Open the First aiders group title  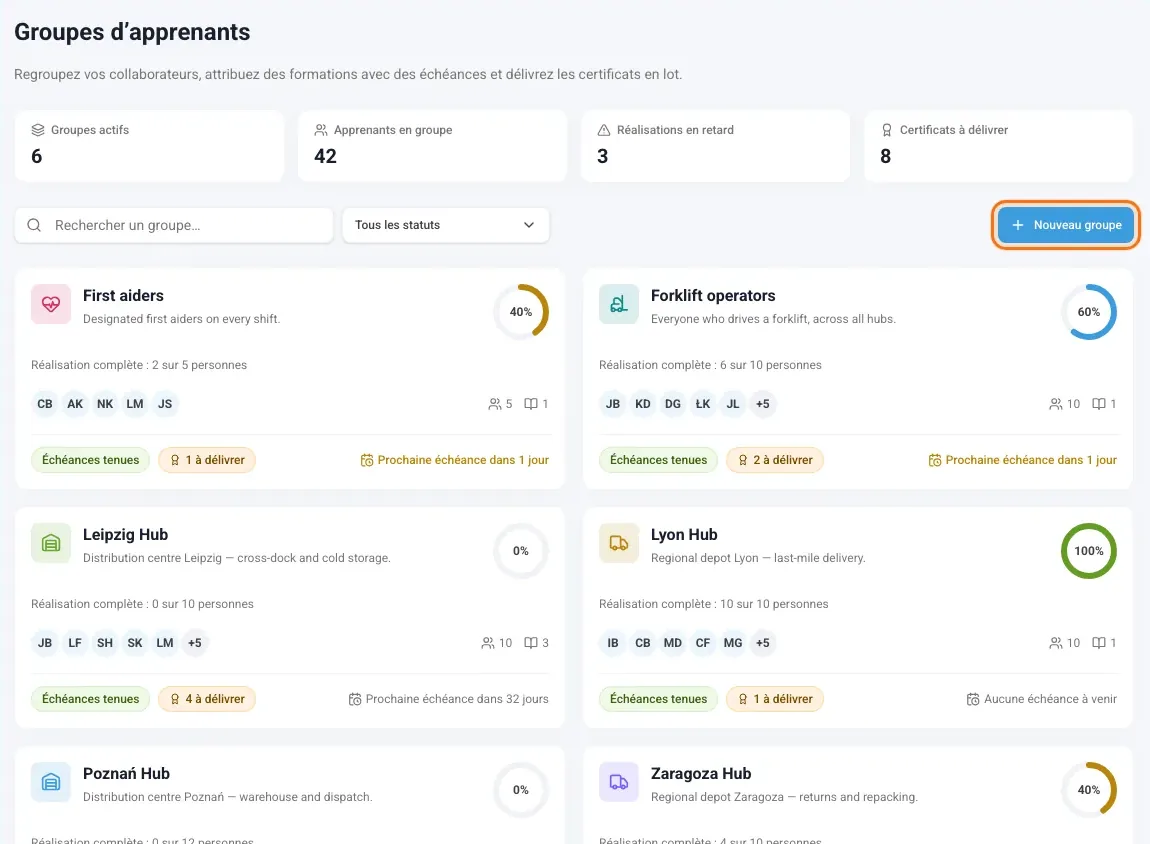123,296
